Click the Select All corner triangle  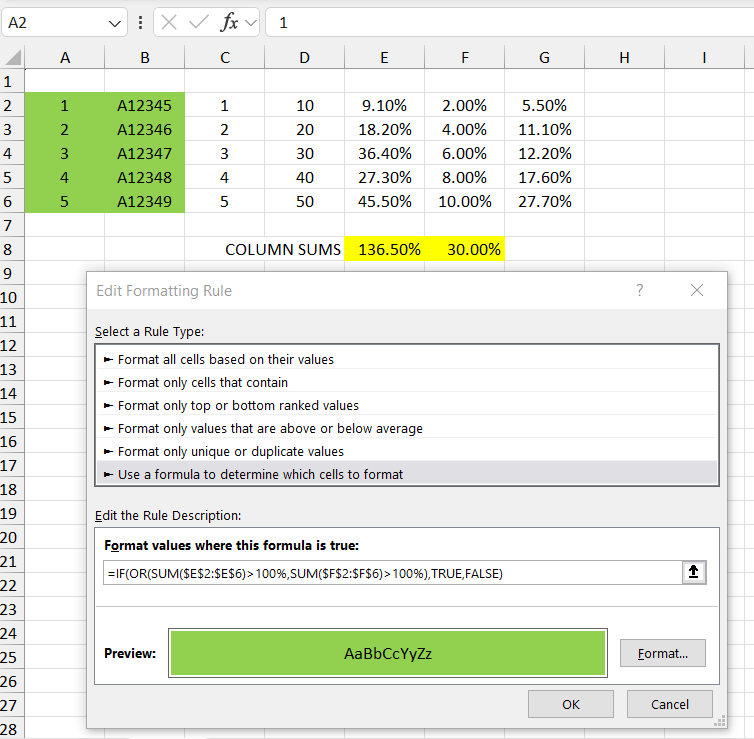13,57
